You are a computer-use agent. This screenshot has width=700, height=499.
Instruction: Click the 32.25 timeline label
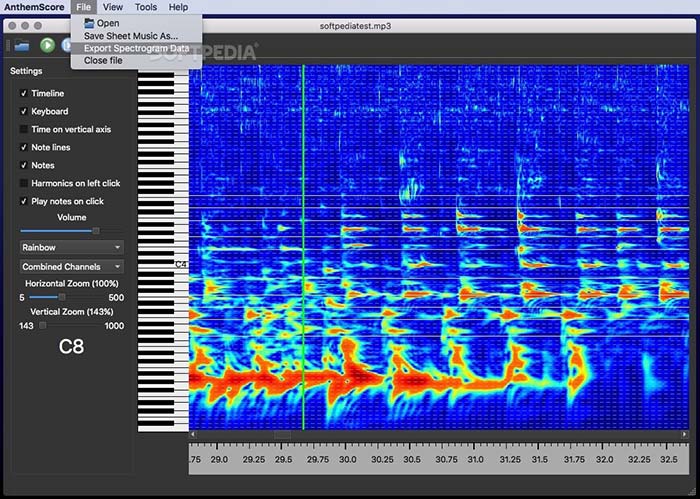[638, 459]
